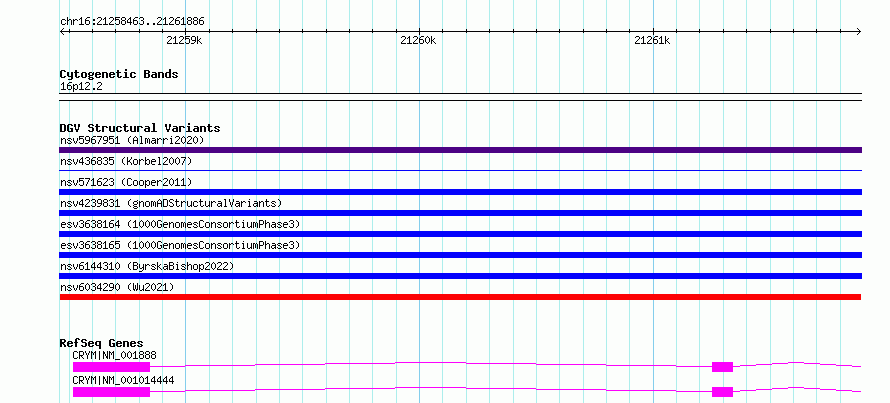Click the 21260k ruler tick label
Viewport: 890px width, 403px height.
[x=418, y=40]
